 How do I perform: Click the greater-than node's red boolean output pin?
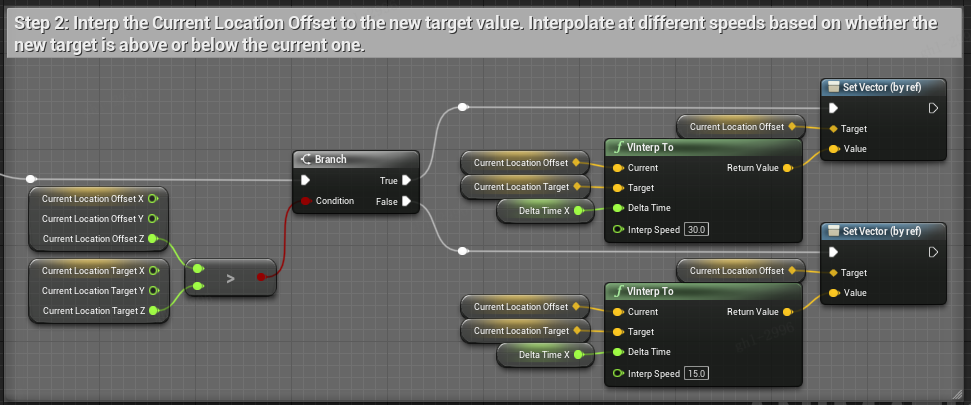coord(262,277)
